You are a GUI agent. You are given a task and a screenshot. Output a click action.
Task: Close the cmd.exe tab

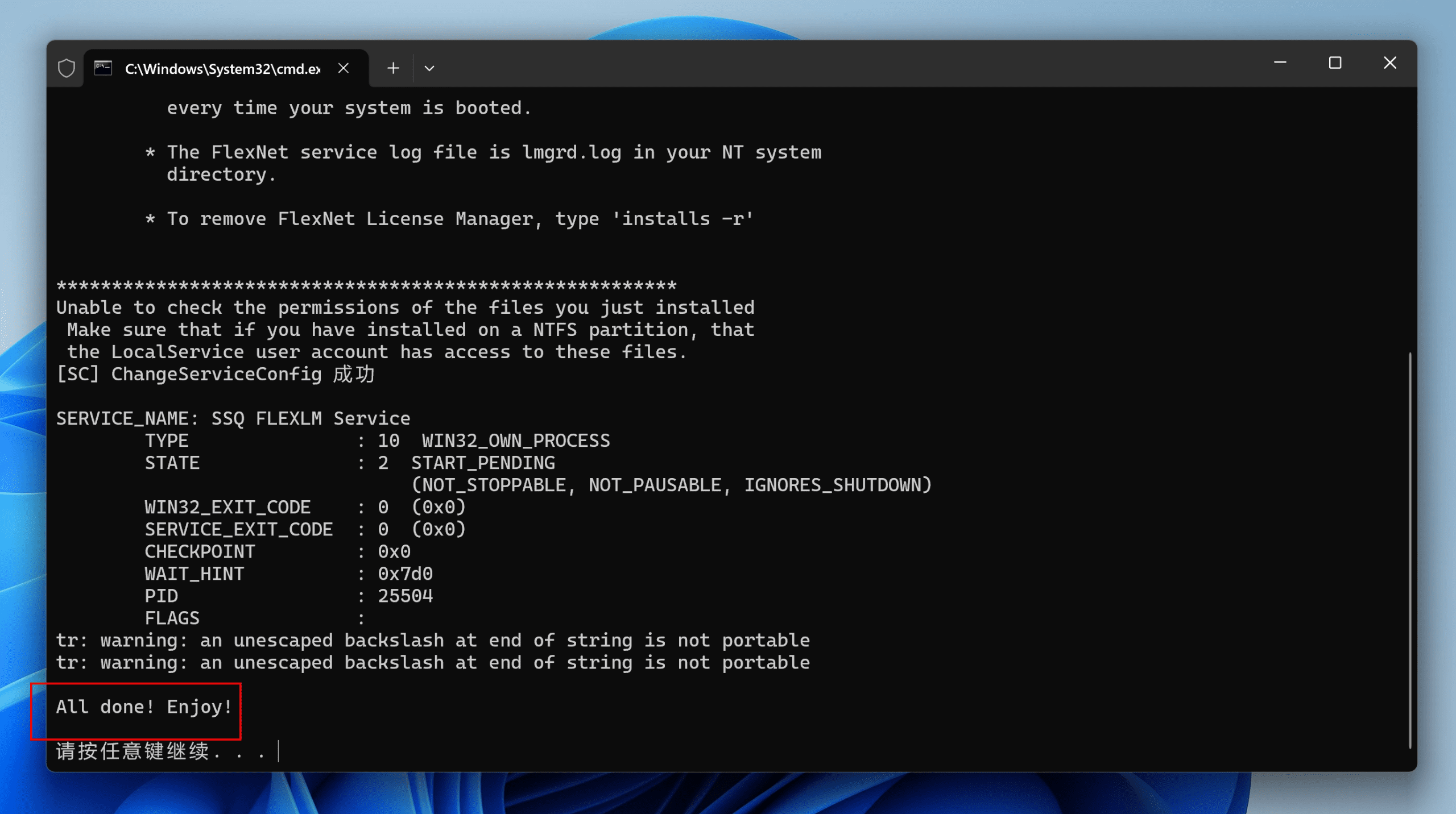tap(344, 68)
